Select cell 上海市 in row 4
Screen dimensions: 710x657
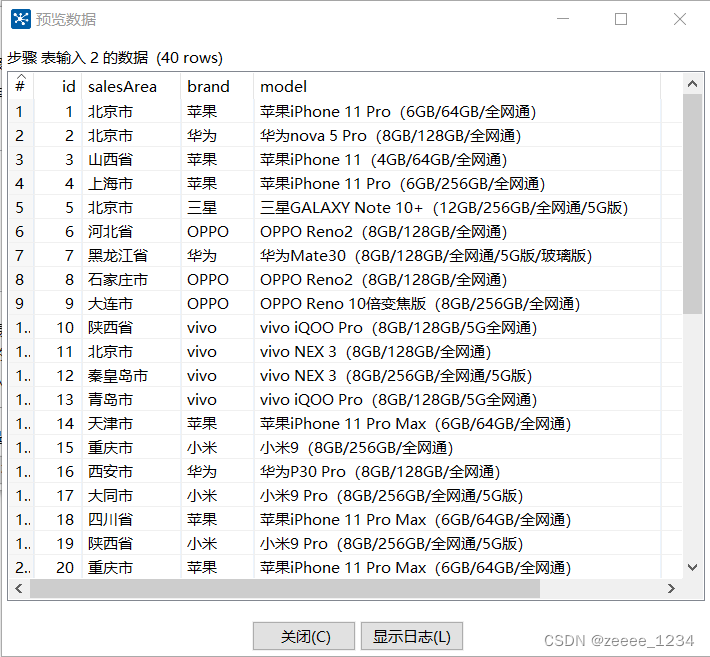131,183
